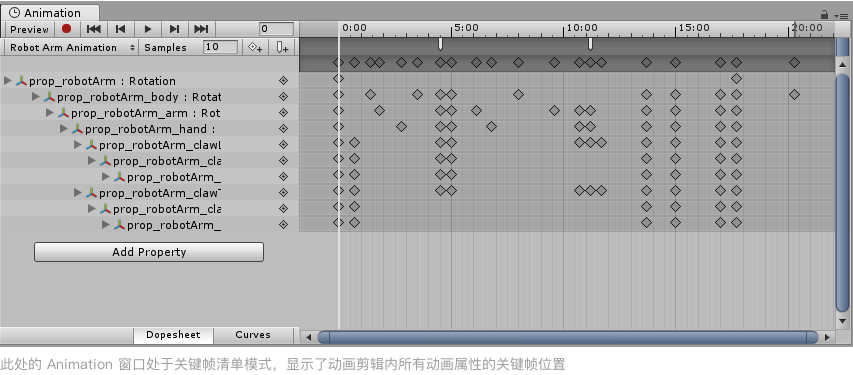Click the Add Keyframe diamond-plus icon

coord(255,47)
